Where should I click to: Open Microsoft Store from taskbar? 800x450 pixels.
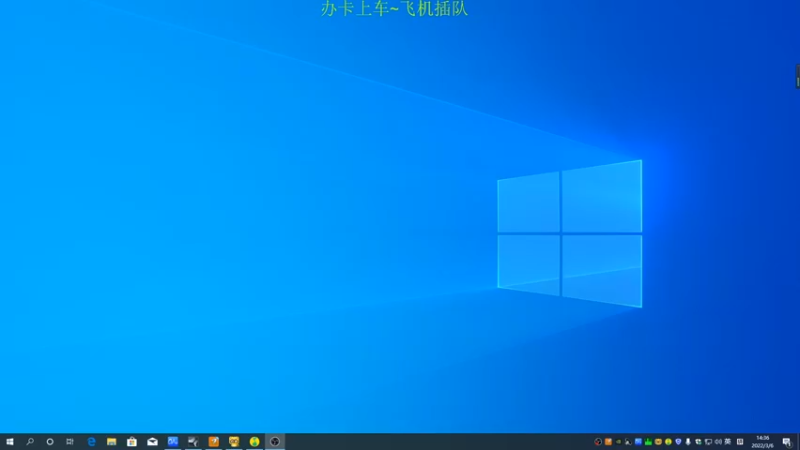pyautogui.click(x=132, y=442)
